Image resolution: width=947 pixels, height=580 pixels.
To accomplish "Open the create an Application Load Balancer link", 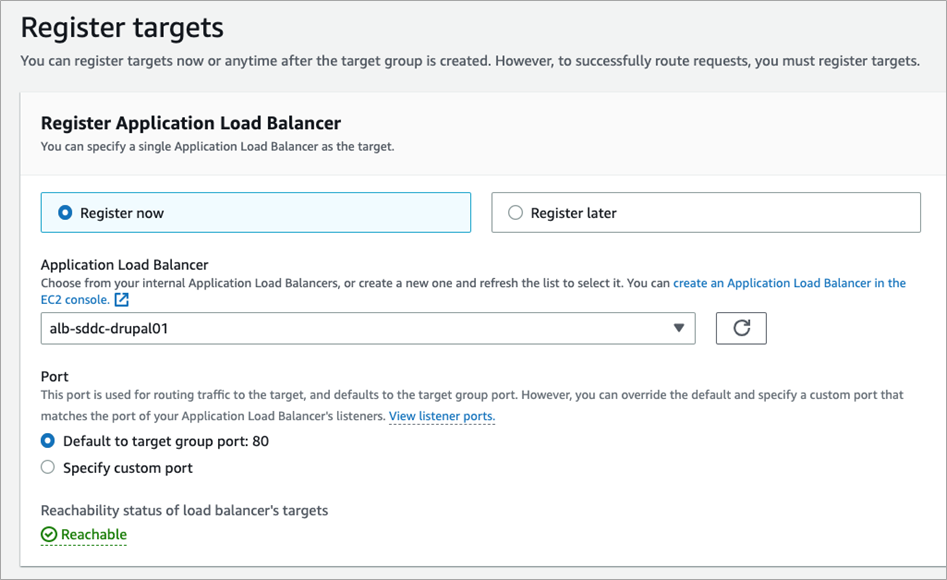I will [789, 283].
